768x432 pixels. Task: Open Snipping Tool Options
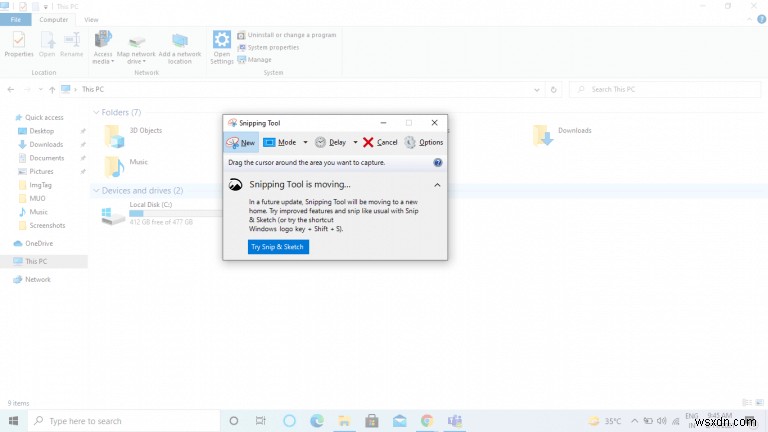424,143
